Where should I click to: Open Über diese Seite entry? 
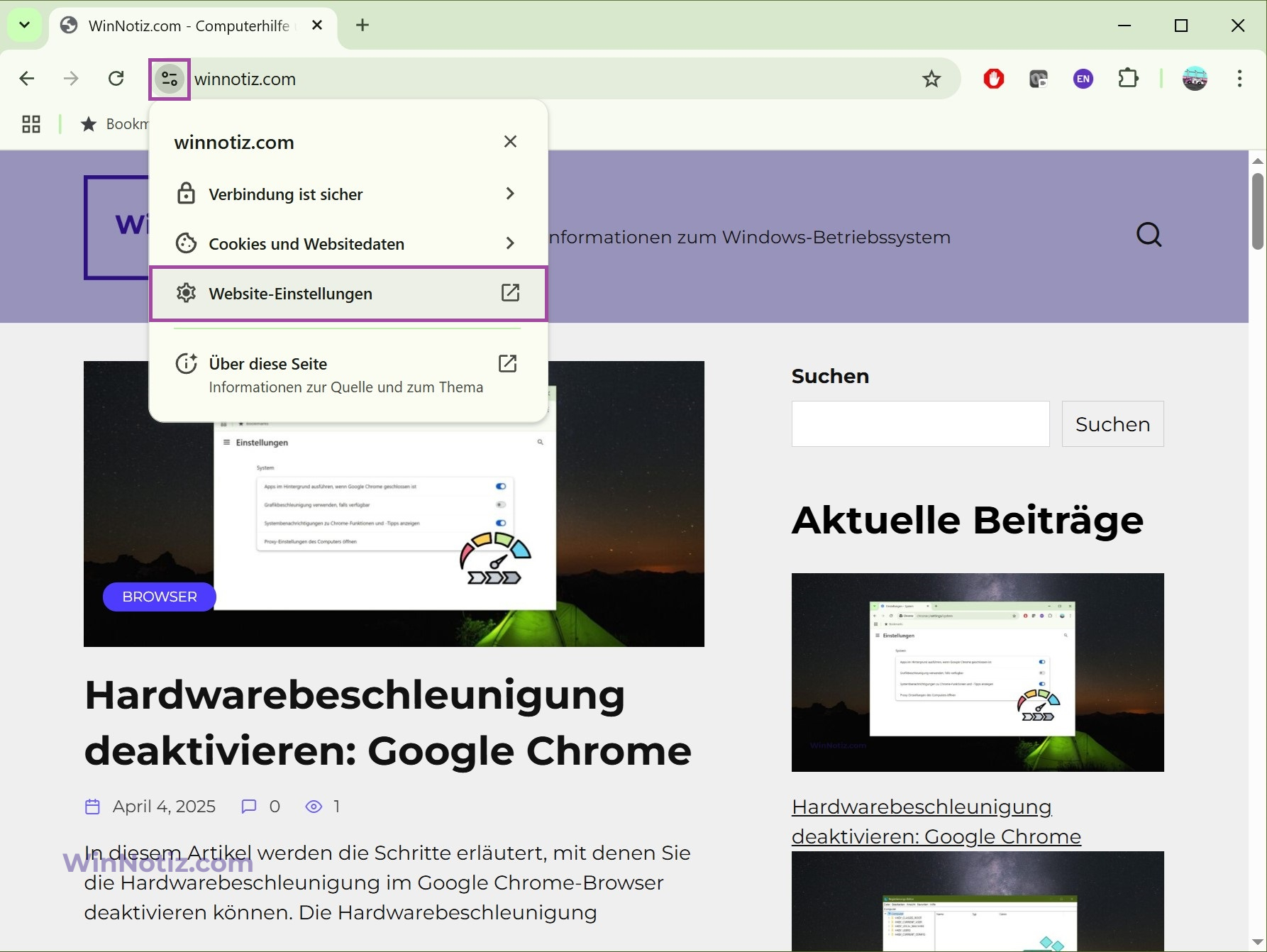point(348,375)
